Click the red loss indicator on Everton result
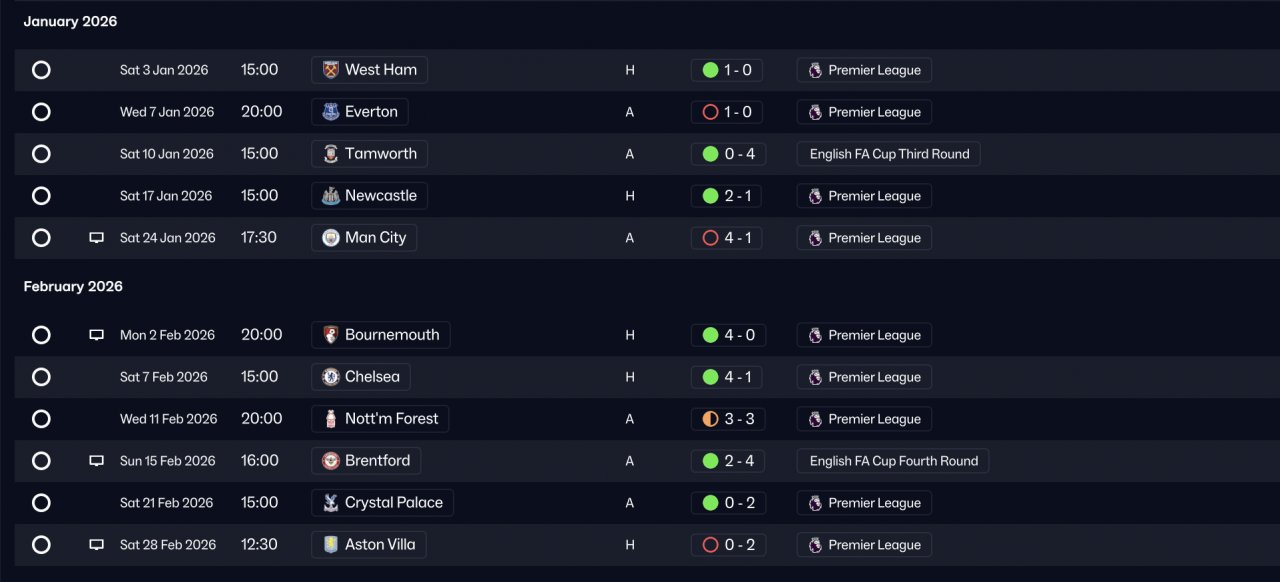Viewport: 1280px width, 582px height. click(x=710, y=112)
